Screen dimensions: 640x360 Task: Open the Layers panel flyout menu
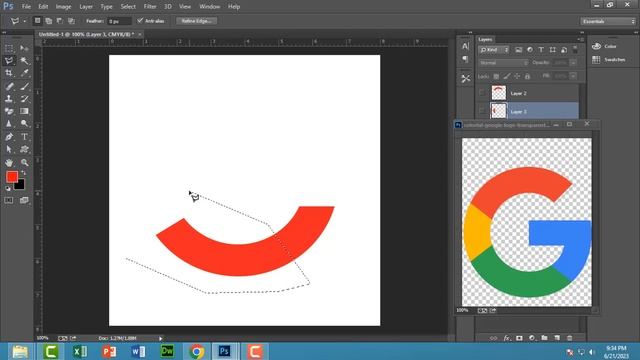(581, 39)
